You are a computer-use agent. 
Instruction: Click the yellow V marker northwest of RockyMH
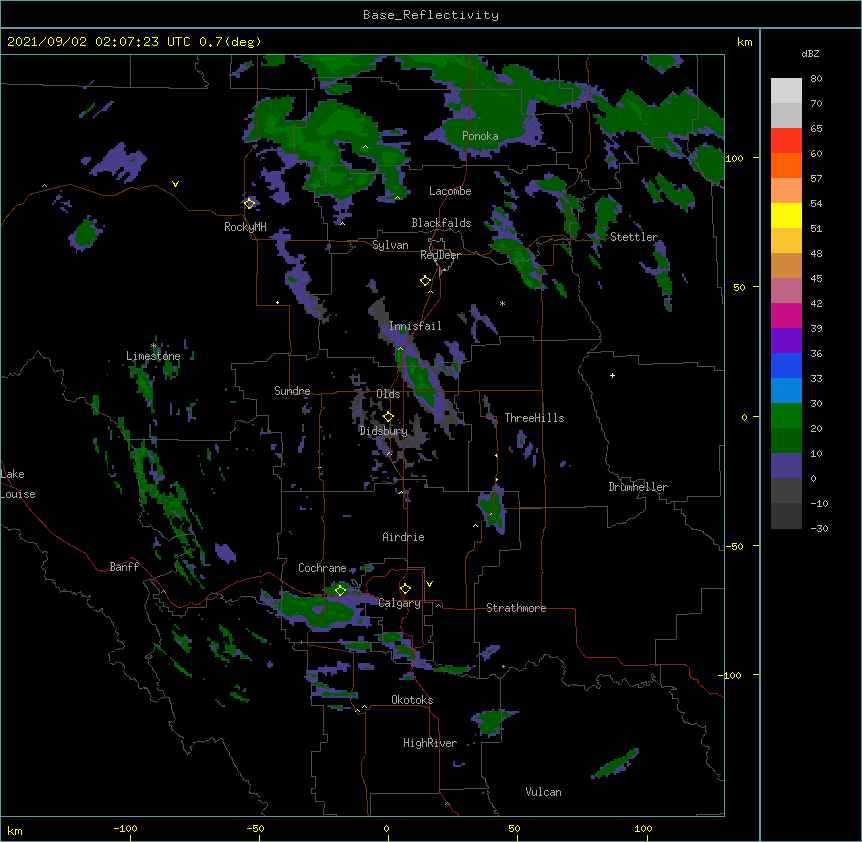[175, 184]
